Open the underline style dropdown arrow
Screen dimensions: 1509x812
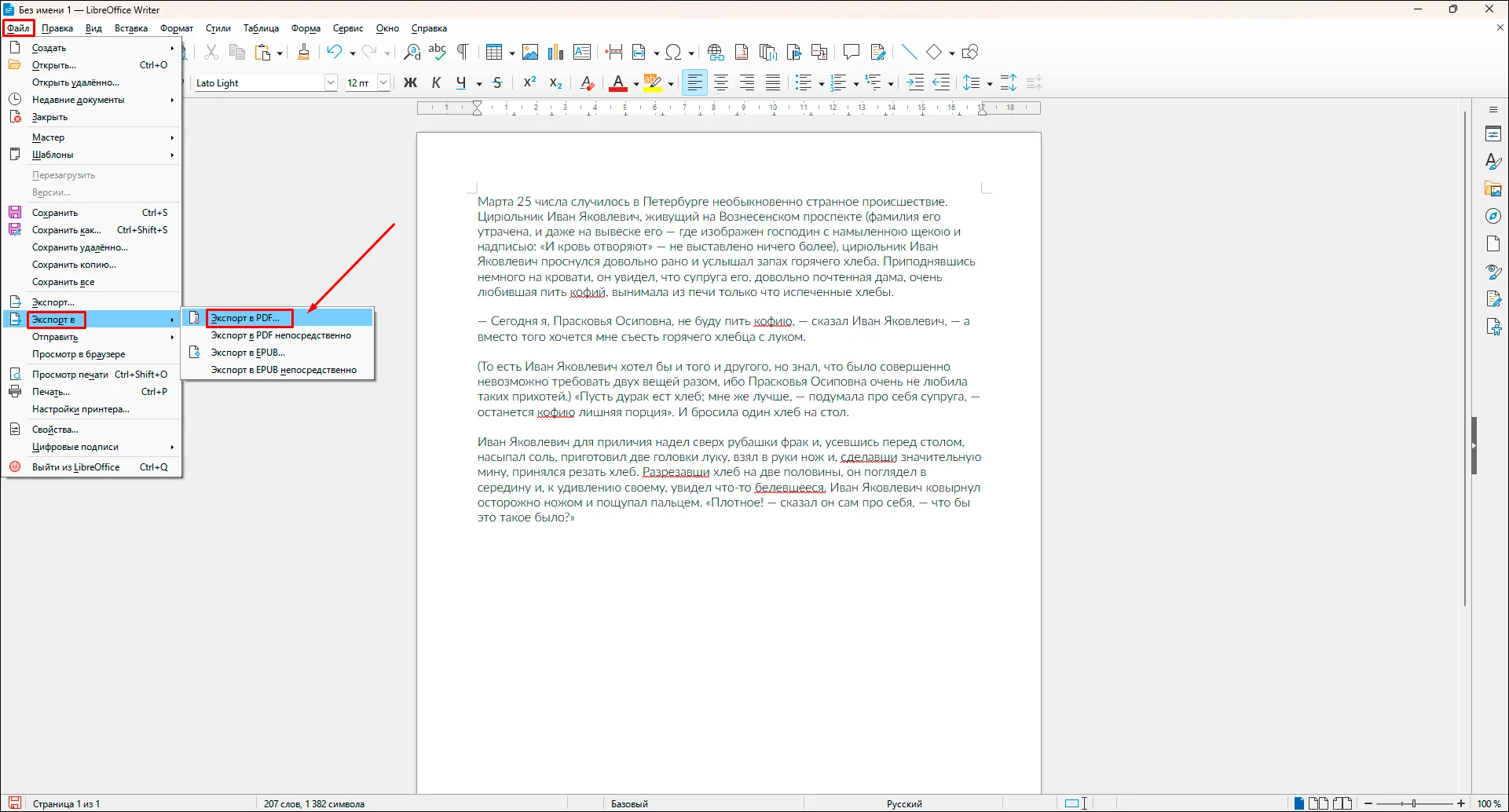tap(478, 83)
